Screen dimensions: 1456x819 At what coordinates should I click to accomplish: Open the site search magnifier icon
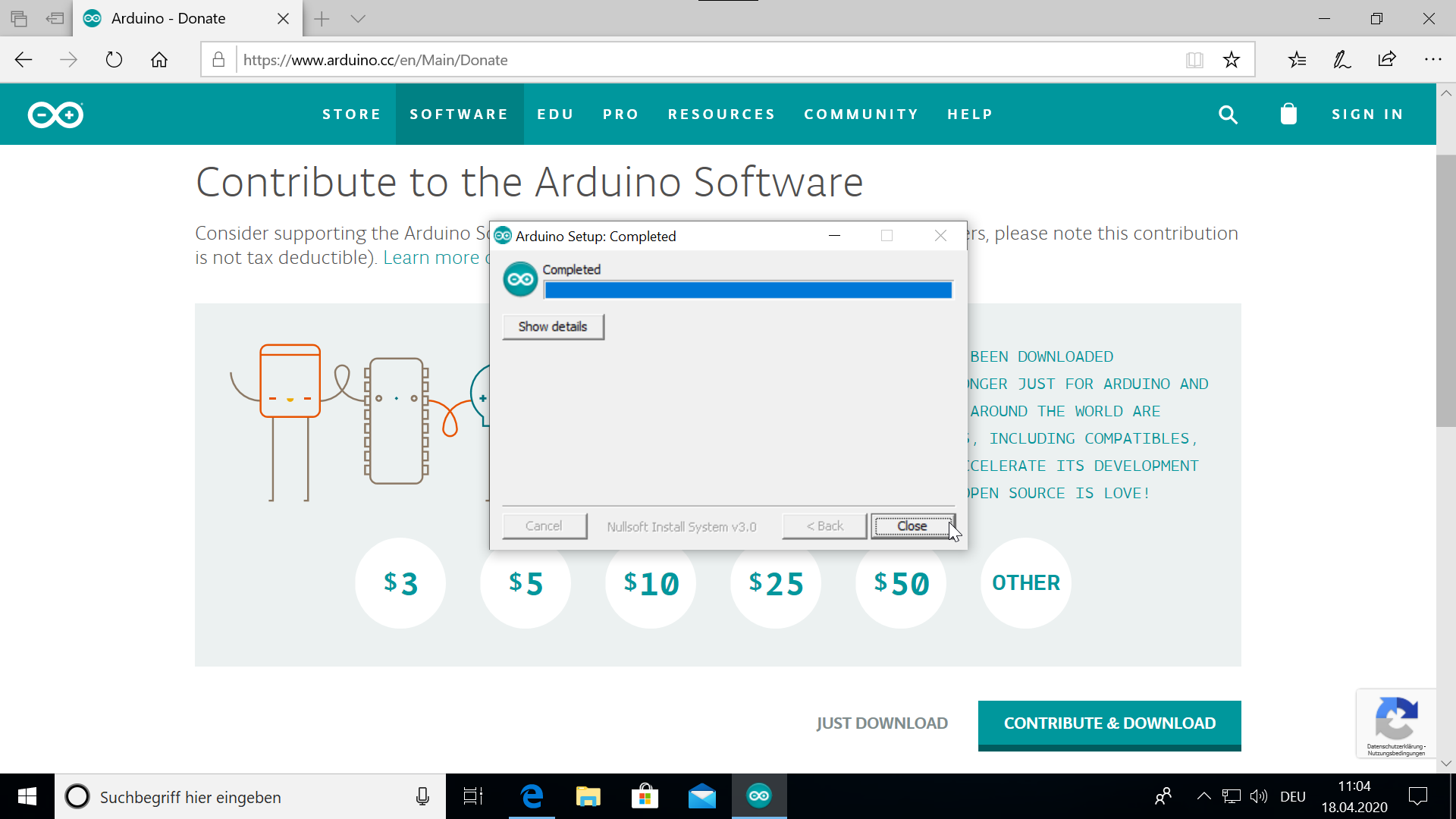coord(1228,115)
